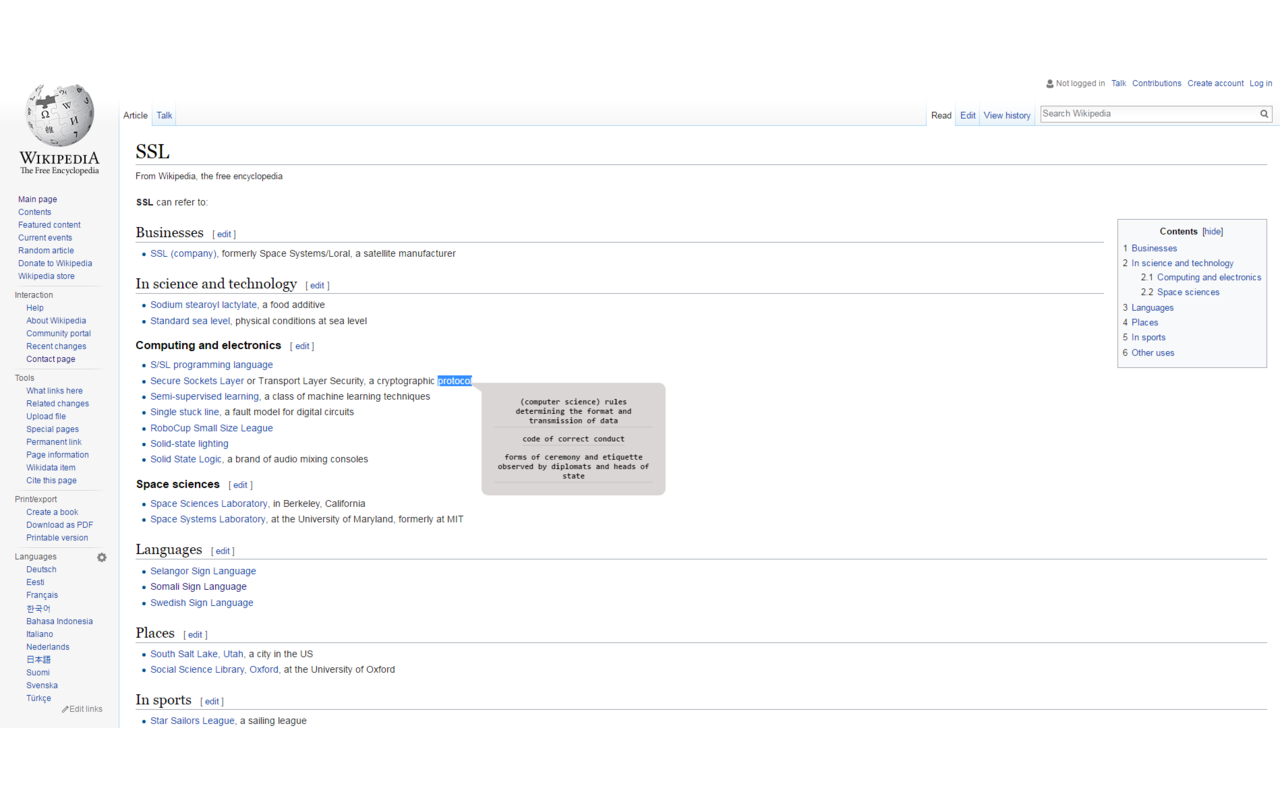The width and height of the screenshot is (1280, 800).
Task: Open Social Science Library, Oxford link
Action: (x=214, y=670)
